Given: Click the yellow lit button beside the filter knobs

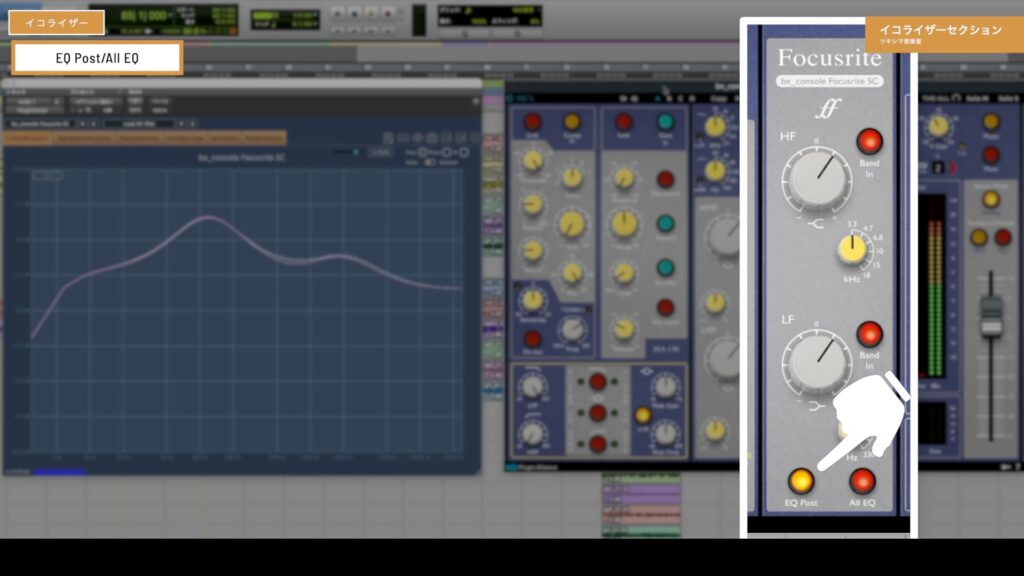Looking at the screenshot, I should pos(643,415).
